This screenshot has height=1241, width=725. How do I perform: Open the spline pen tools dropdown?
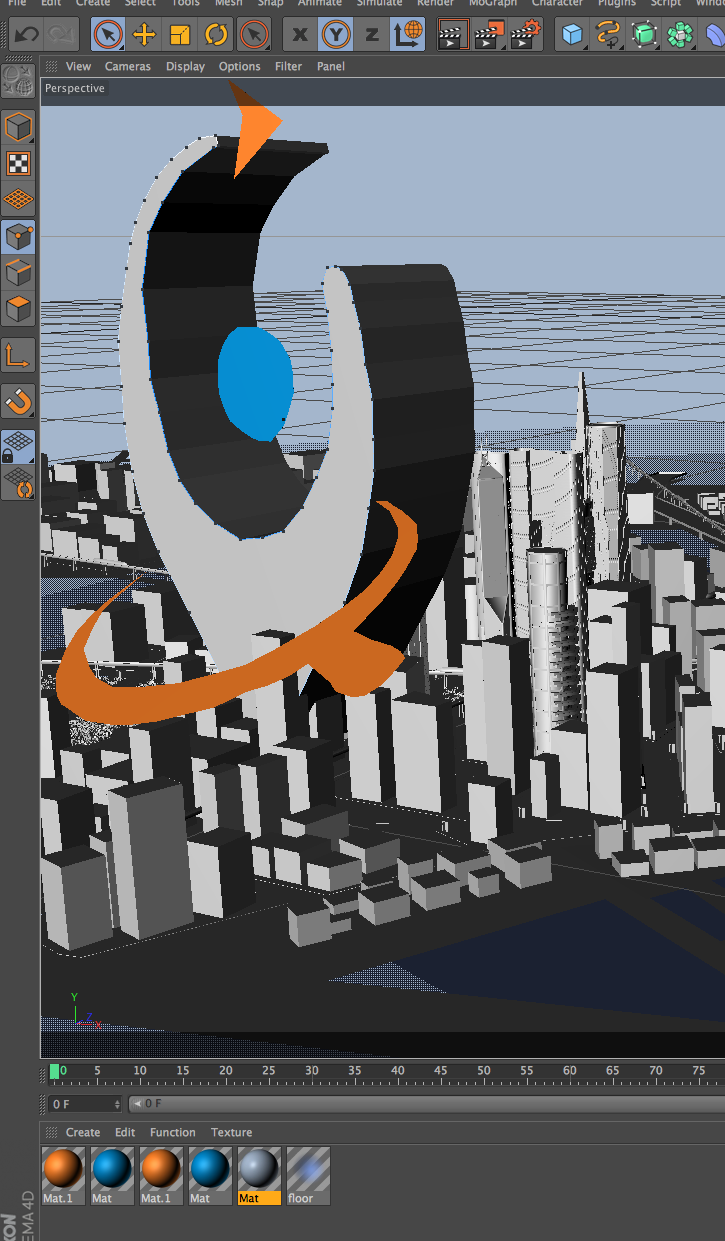click(608, 35)
